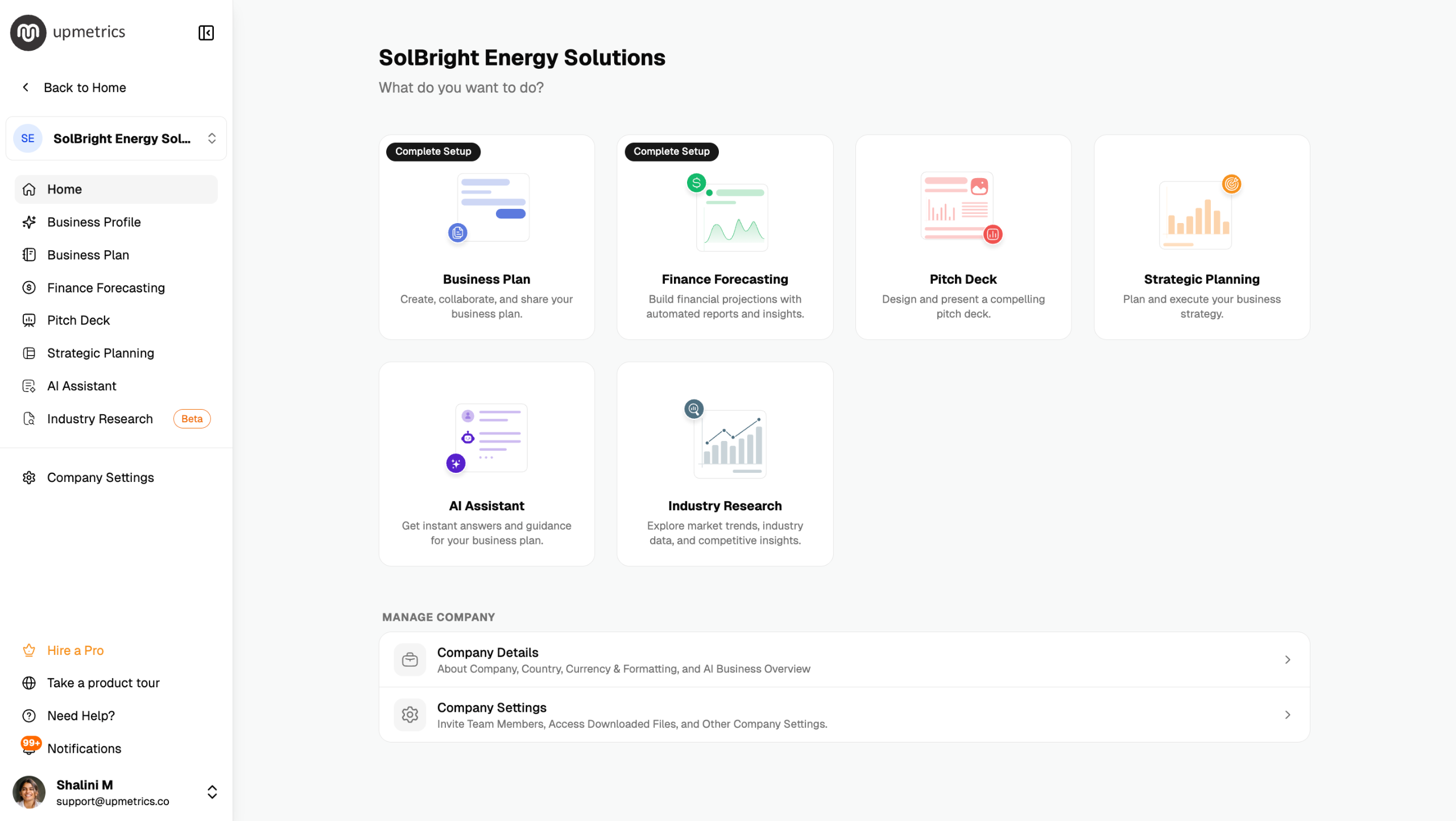Viewport: 1456px width, 821px height.
Task: Expand the SolBright Energy company switcher
Action: 116,138
